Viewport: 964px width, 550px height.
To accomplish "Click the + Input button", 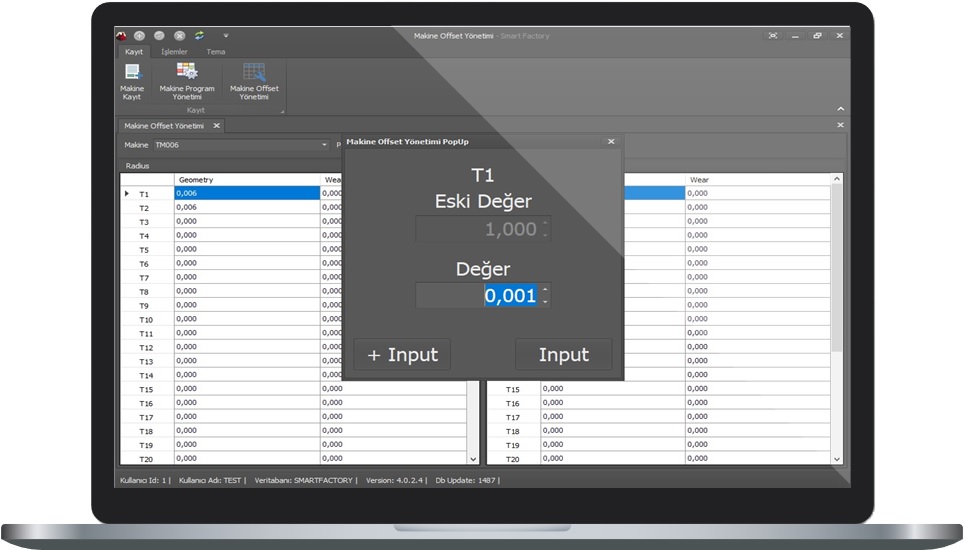I will [402, 355].
